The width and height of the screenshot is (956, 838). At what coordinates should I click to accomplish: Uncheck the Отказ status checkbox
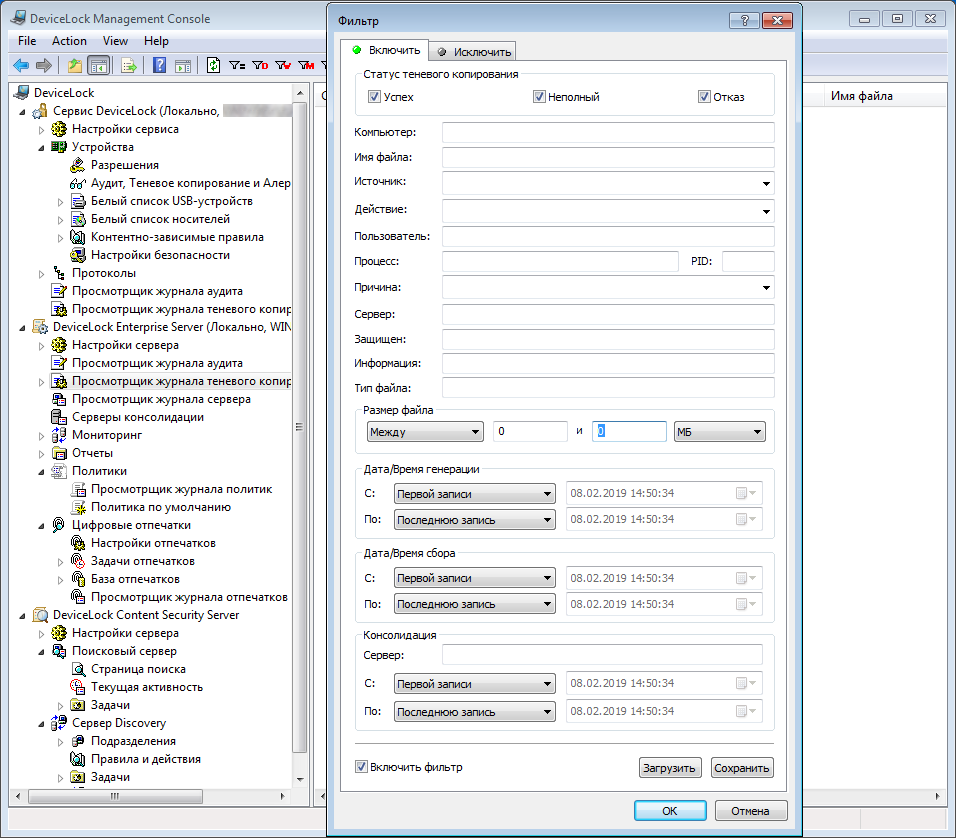pyautogui.click(x=704, y=96)
